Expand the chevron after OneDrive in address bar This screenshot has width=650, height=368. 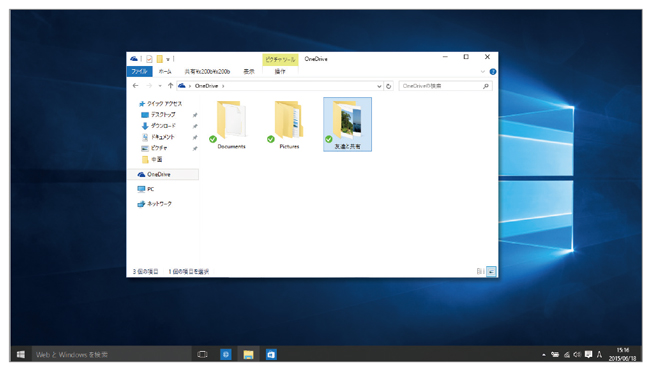click(223, 86)
